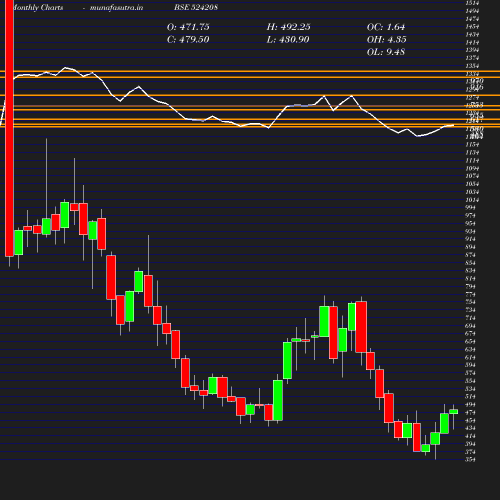Viewport: 500px width, 500px height.
Task: Click the most recent green candlestick
Action: tap(453, 412)
